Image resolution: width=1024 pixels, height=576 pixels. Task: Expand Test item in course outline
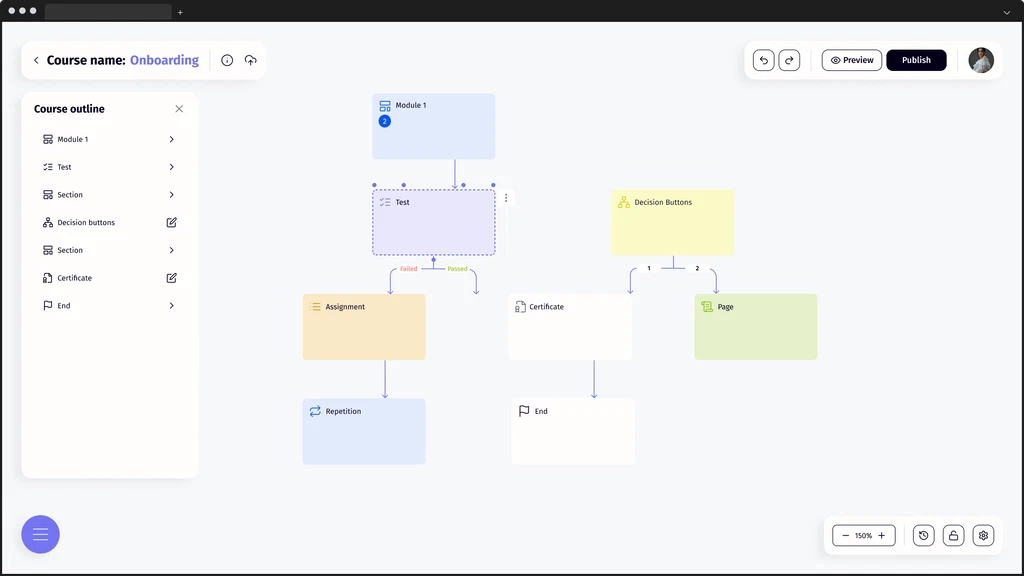(172, 167)
